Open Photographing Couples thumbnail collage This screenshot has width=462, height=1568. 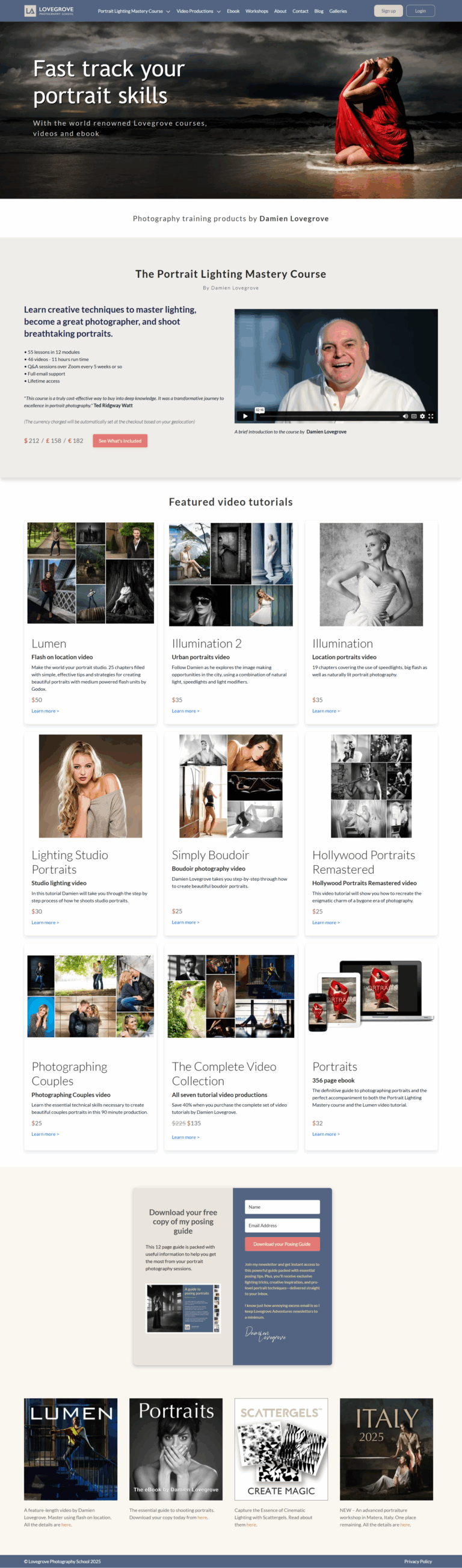point(91,996)
